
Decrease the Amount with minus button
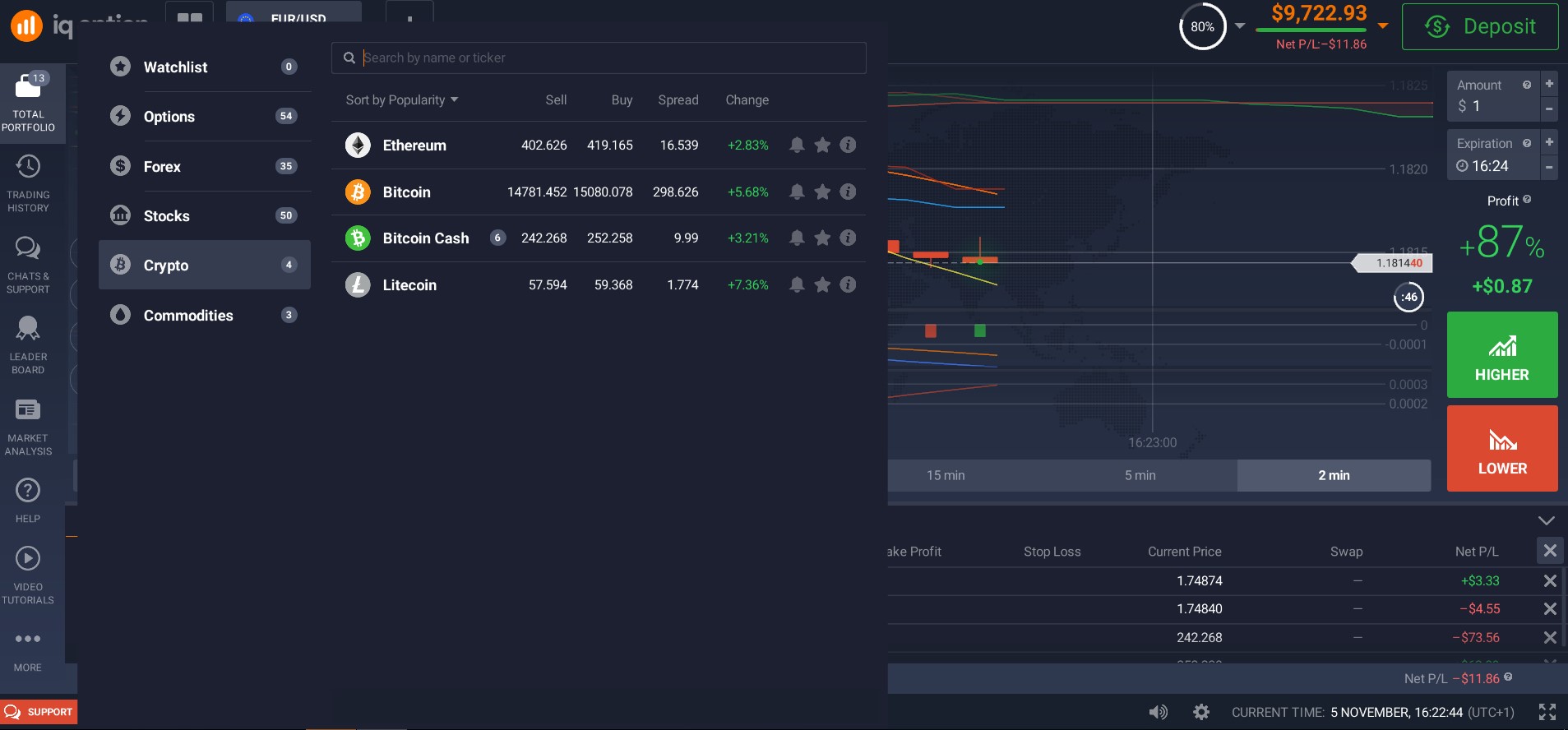[x=1549, y=109]
